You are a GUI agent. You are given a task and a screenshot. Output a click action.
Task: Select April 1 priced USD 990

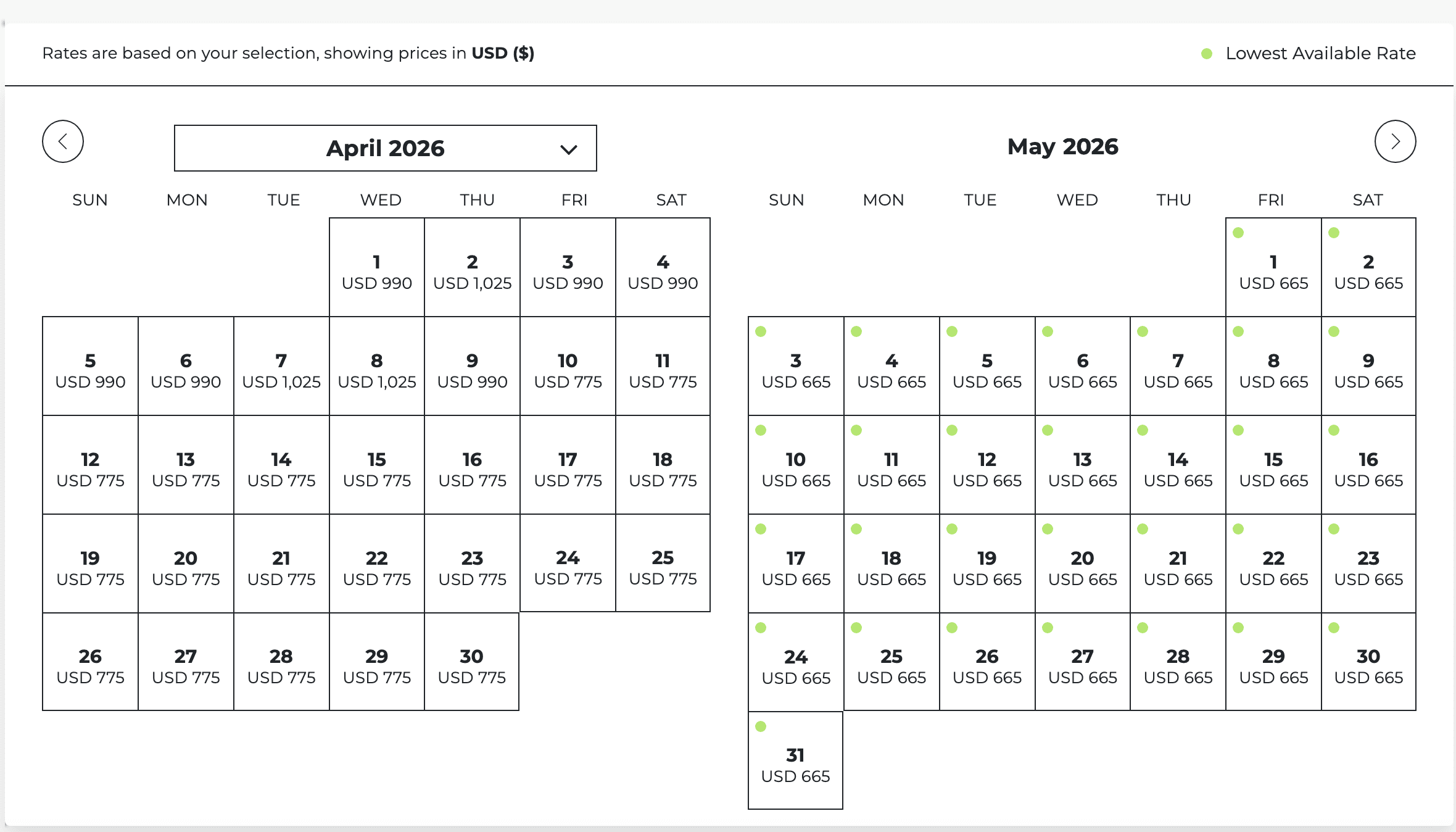376,268
